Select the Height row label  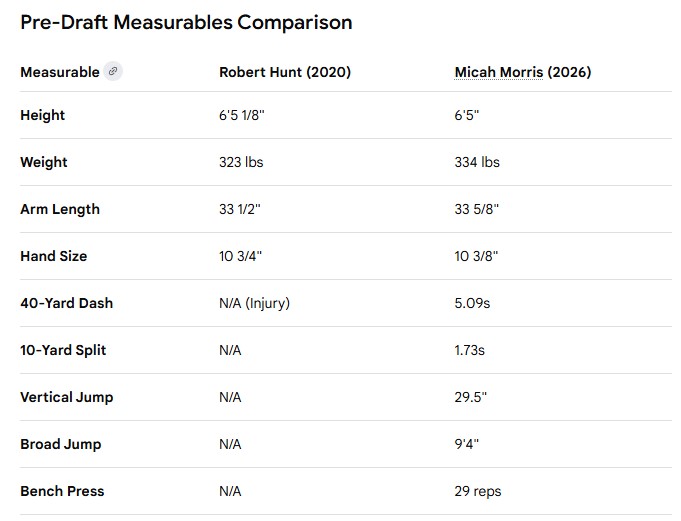pos(42,115)
